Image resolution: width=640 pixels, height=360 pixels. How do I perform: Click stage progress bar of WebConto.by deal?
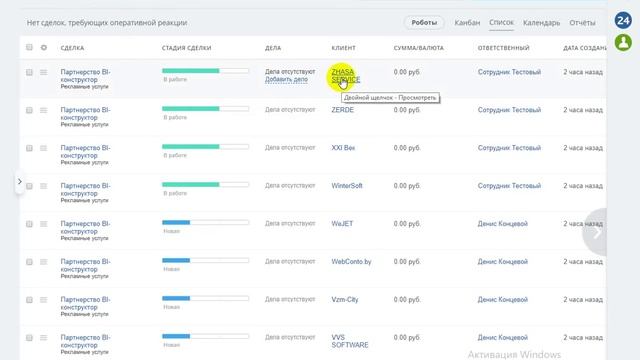(x=205, y=260)
